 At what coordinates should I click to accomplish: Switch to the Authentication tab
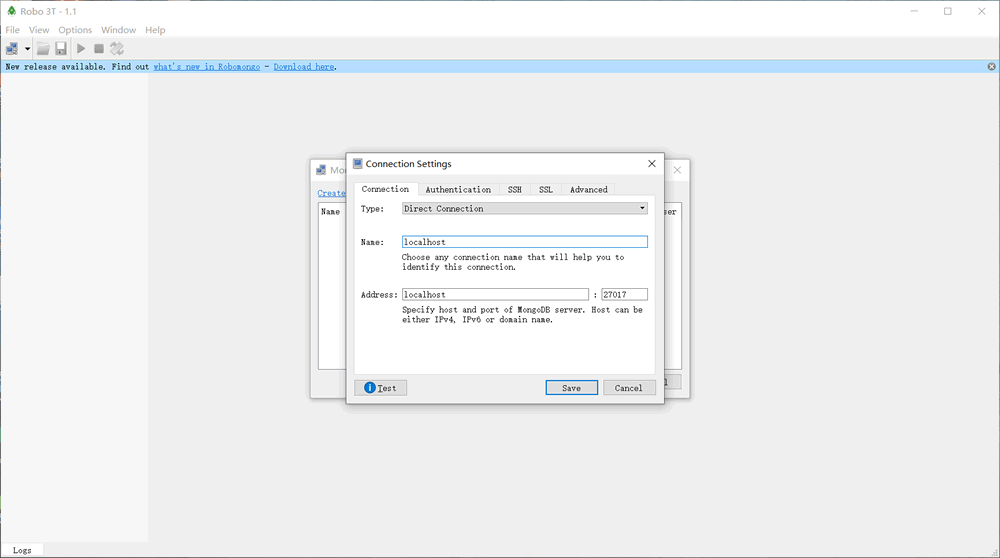point(458,189)
